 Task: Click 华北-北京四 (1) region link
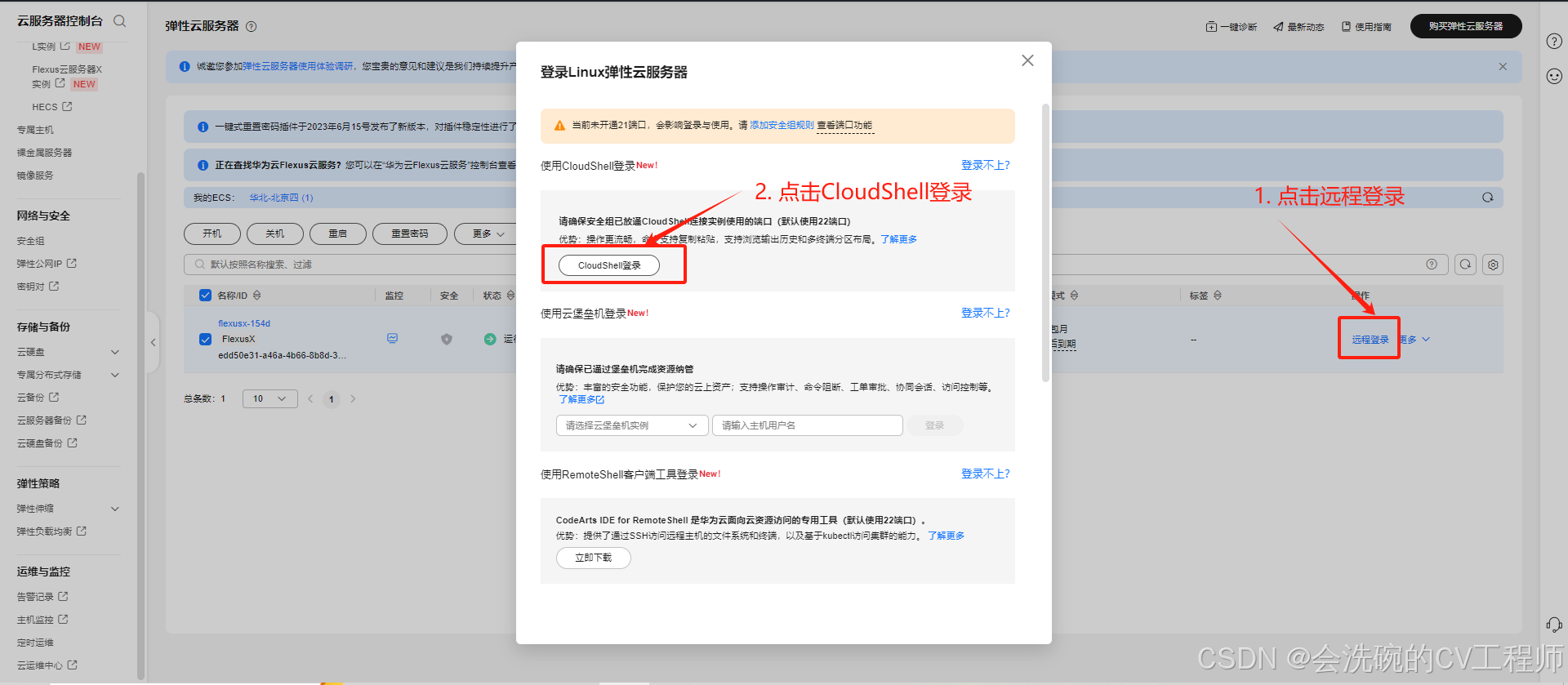click(x=281, y=198)
